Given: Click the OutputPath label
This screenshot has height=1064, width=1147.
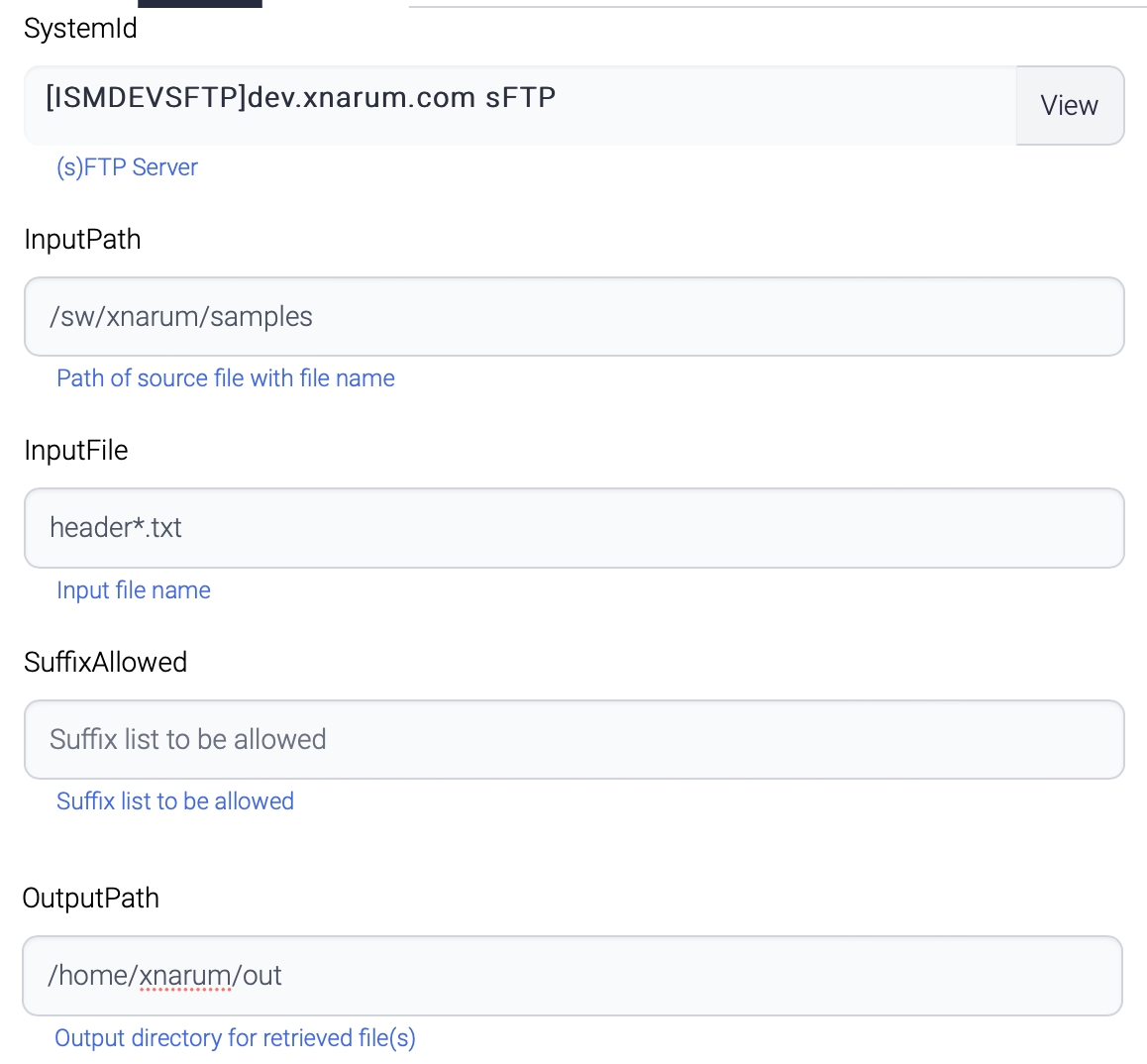Looking at the screenshot, I should point(90,899).
